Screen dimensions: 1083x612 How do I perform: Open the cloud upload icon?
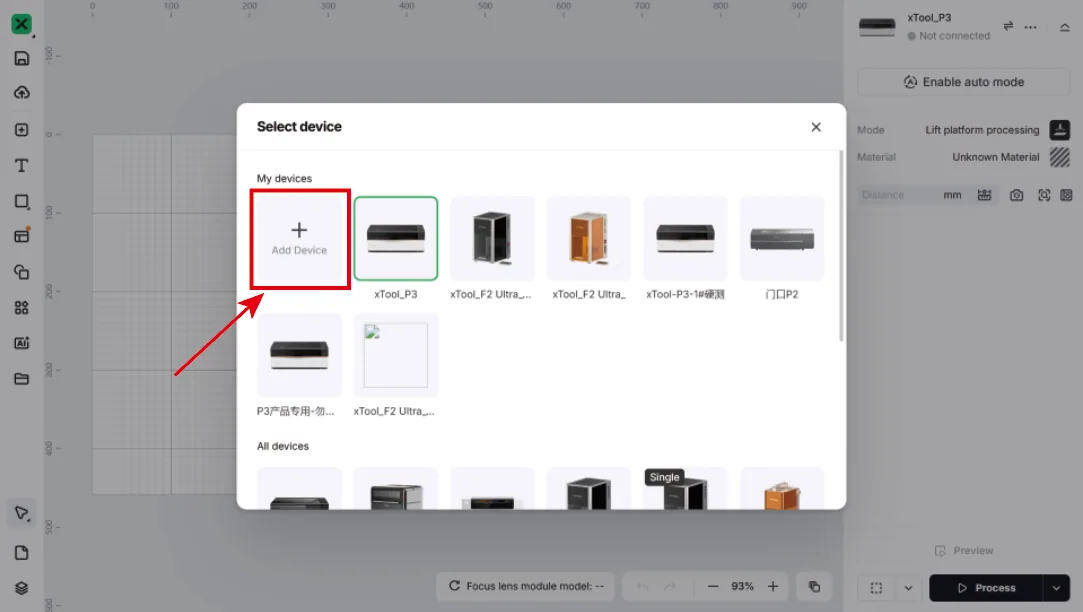[21, 93]
